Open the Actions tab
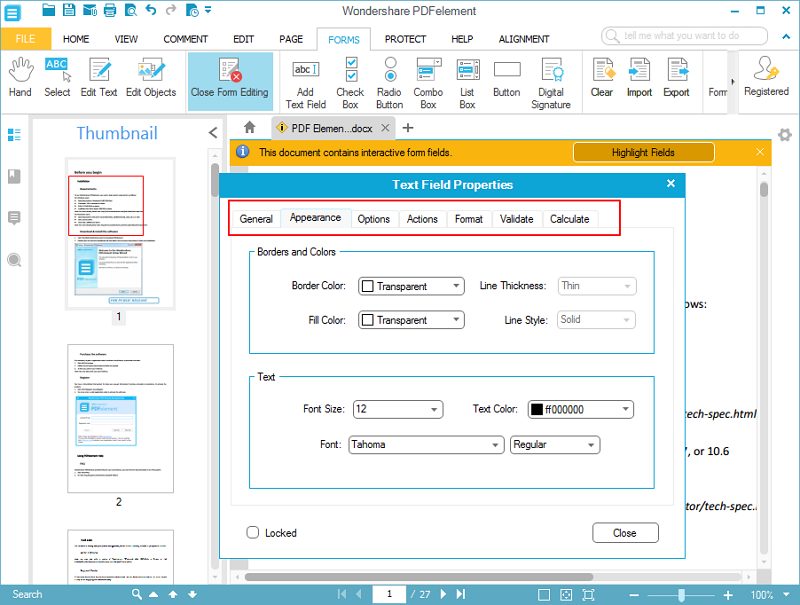This screenshot has width=800, height=605. tap(422, 219)
